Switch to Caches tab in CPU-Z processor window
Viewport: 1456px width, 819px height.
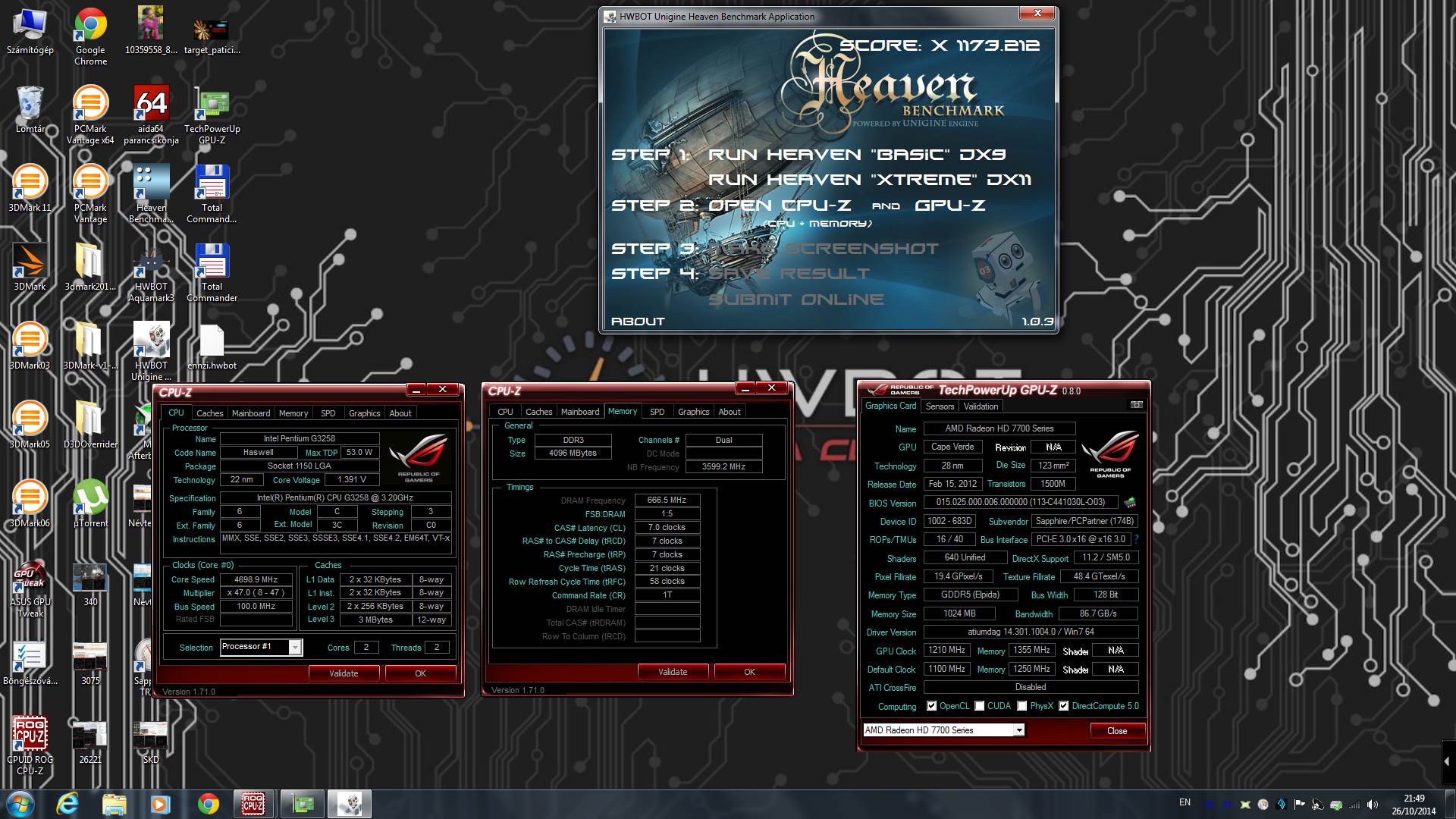209,413
